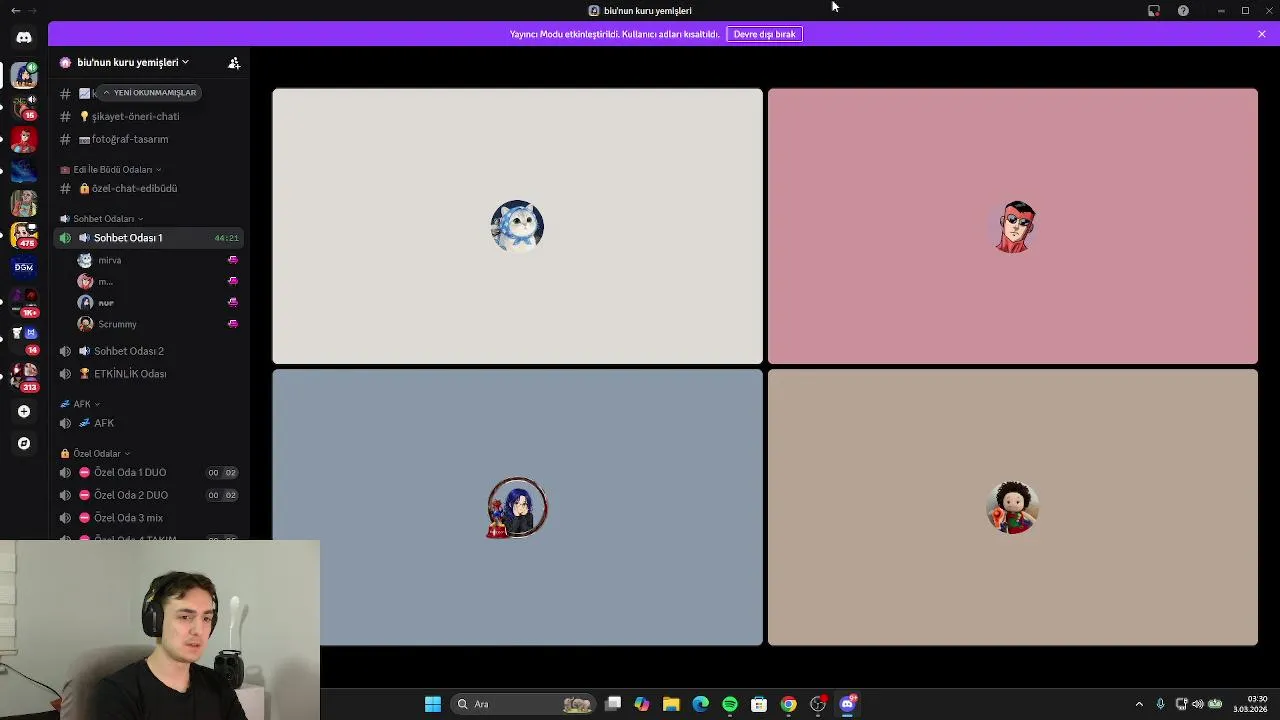
Task: Click the Discord taskbar icon
Action: (848, 704)
